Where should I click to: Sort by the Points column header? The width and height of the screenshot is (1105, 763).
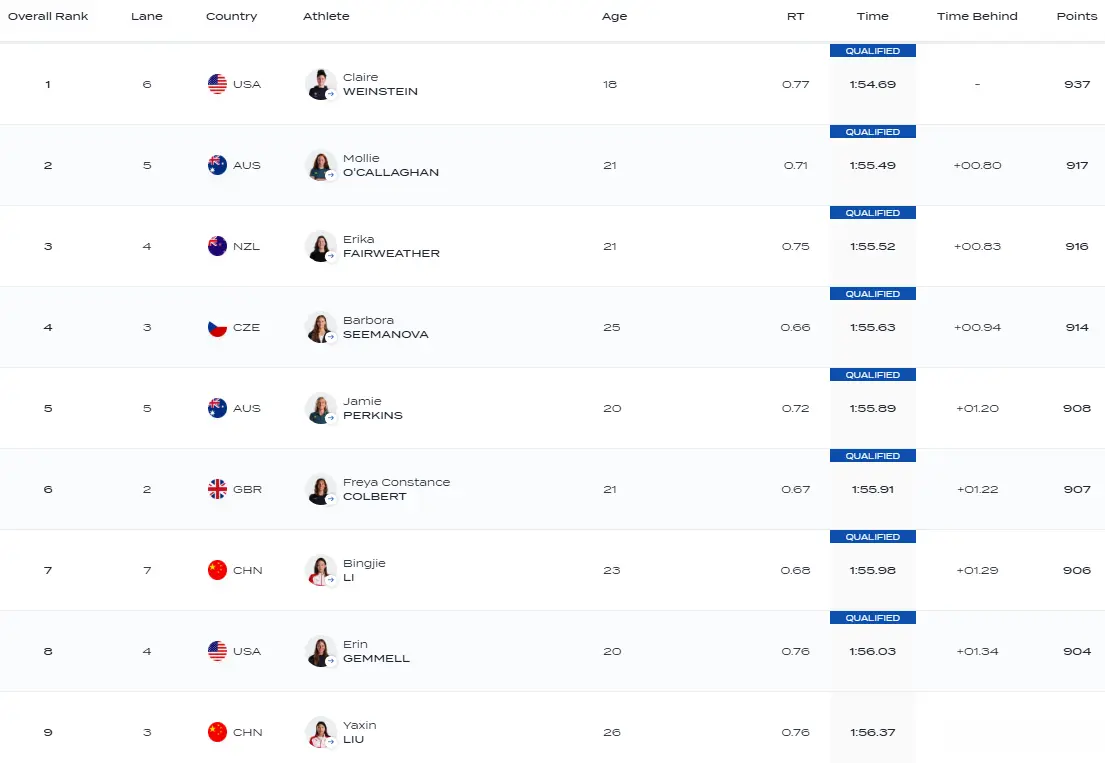click(1077, 16)
